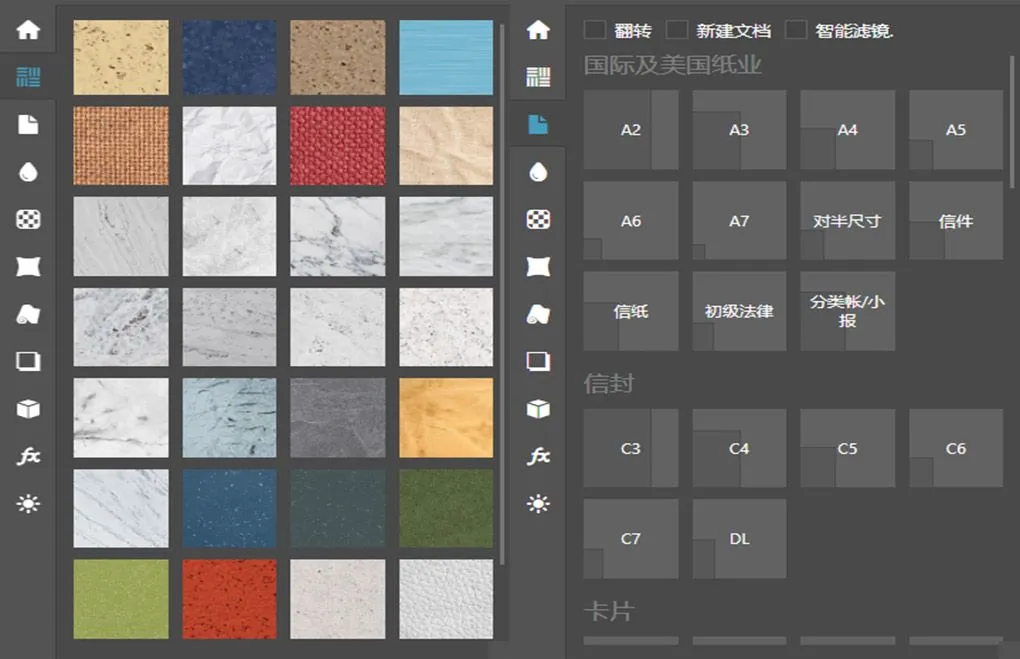The image size is (1020, 659).
Task: Open the fx effects icon in the right sidebar
Action: coord(538,456)
